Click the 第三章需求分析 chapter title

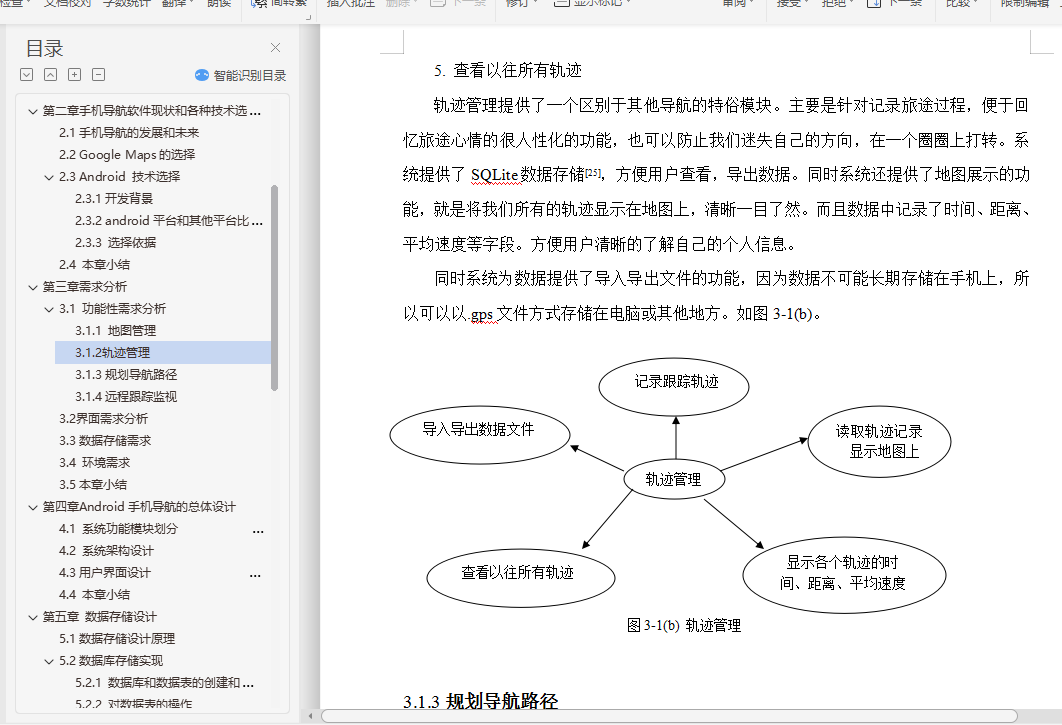pos(85,287)
